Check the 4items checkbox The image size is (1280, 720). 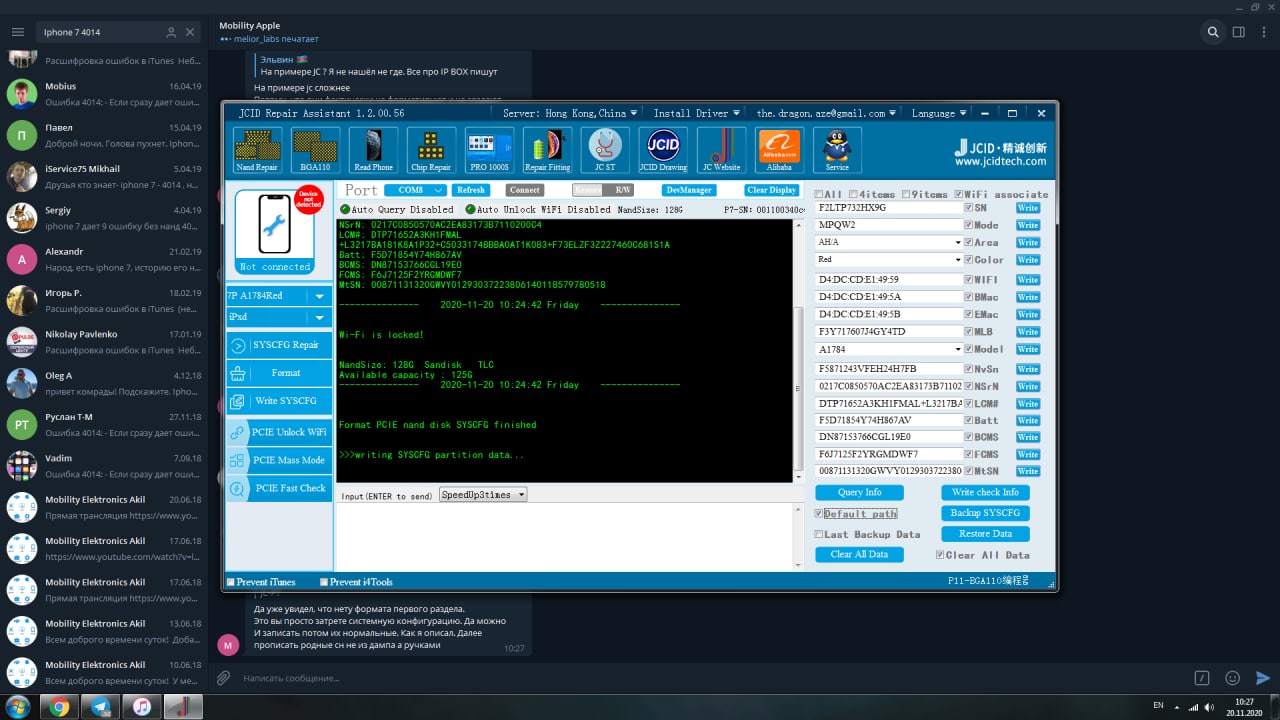[853, 194]
